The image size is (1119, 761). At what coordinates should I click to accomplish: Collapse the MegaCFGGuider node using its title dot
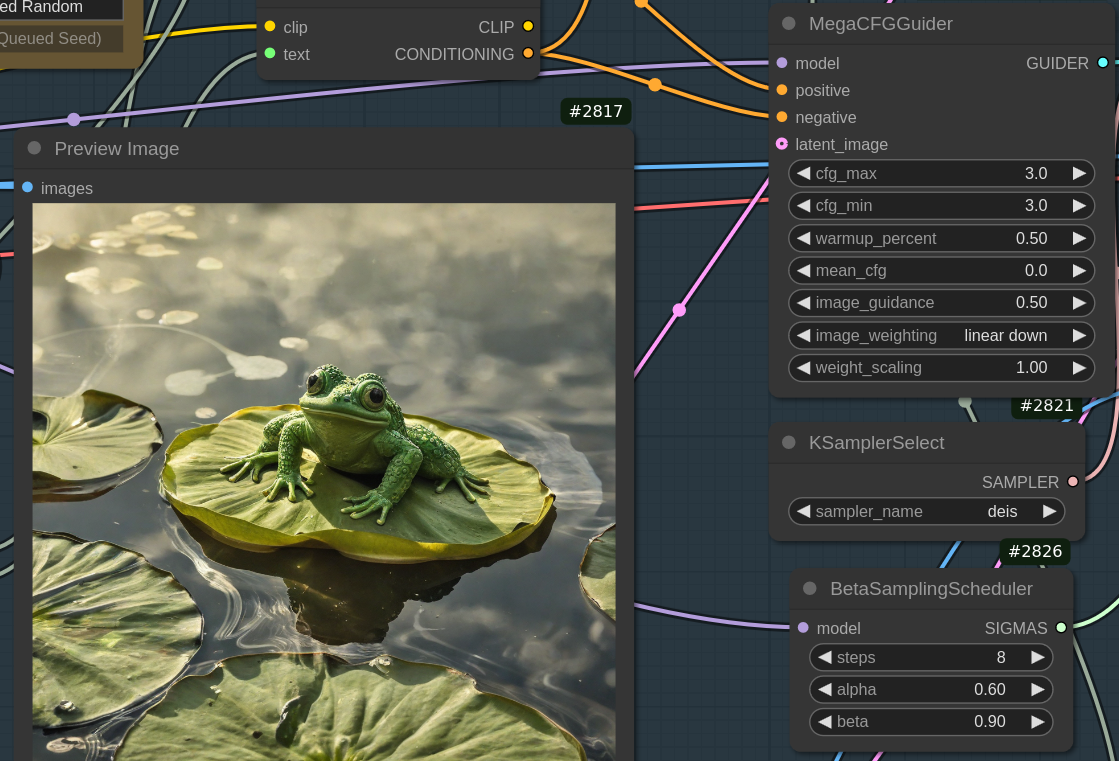(789, 24)
